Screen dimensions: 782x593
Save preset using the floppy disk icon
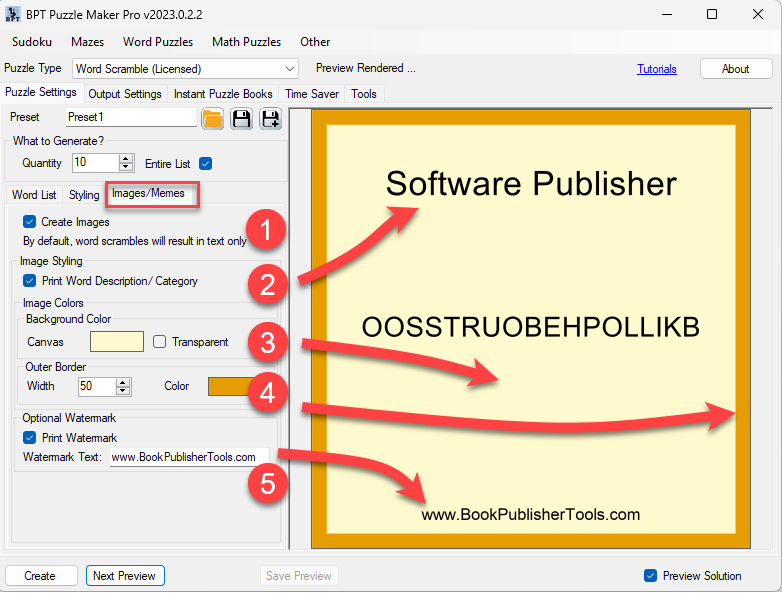[x=241, y=119]
